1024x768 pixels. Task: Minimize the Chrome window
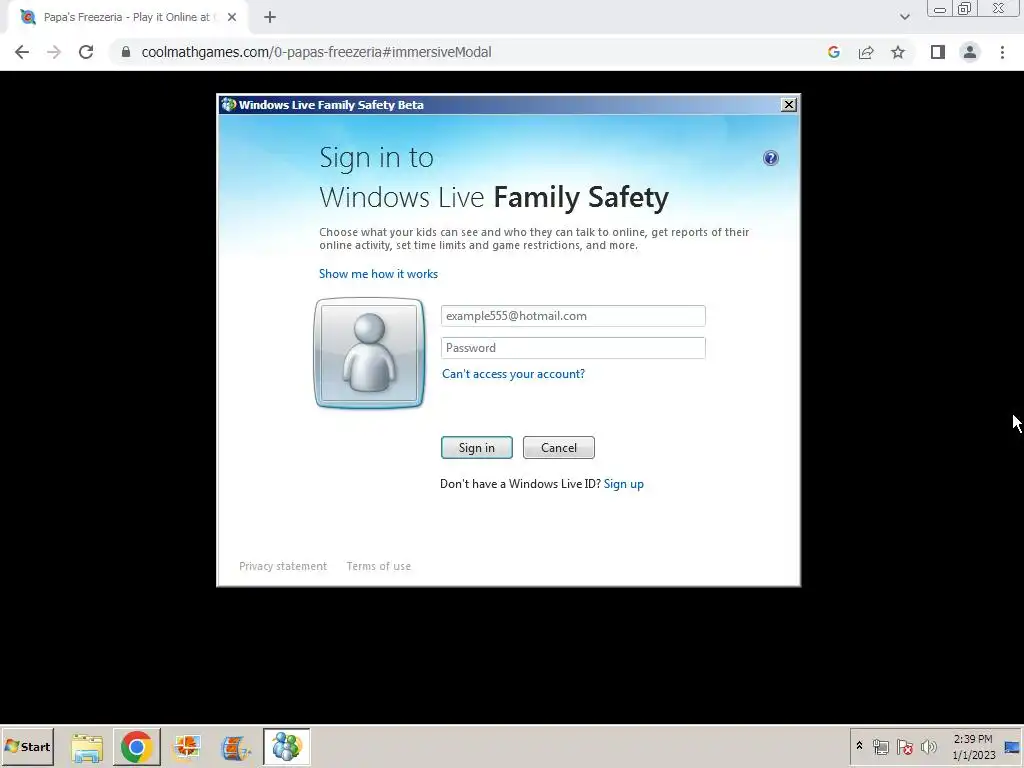(940, 9)
